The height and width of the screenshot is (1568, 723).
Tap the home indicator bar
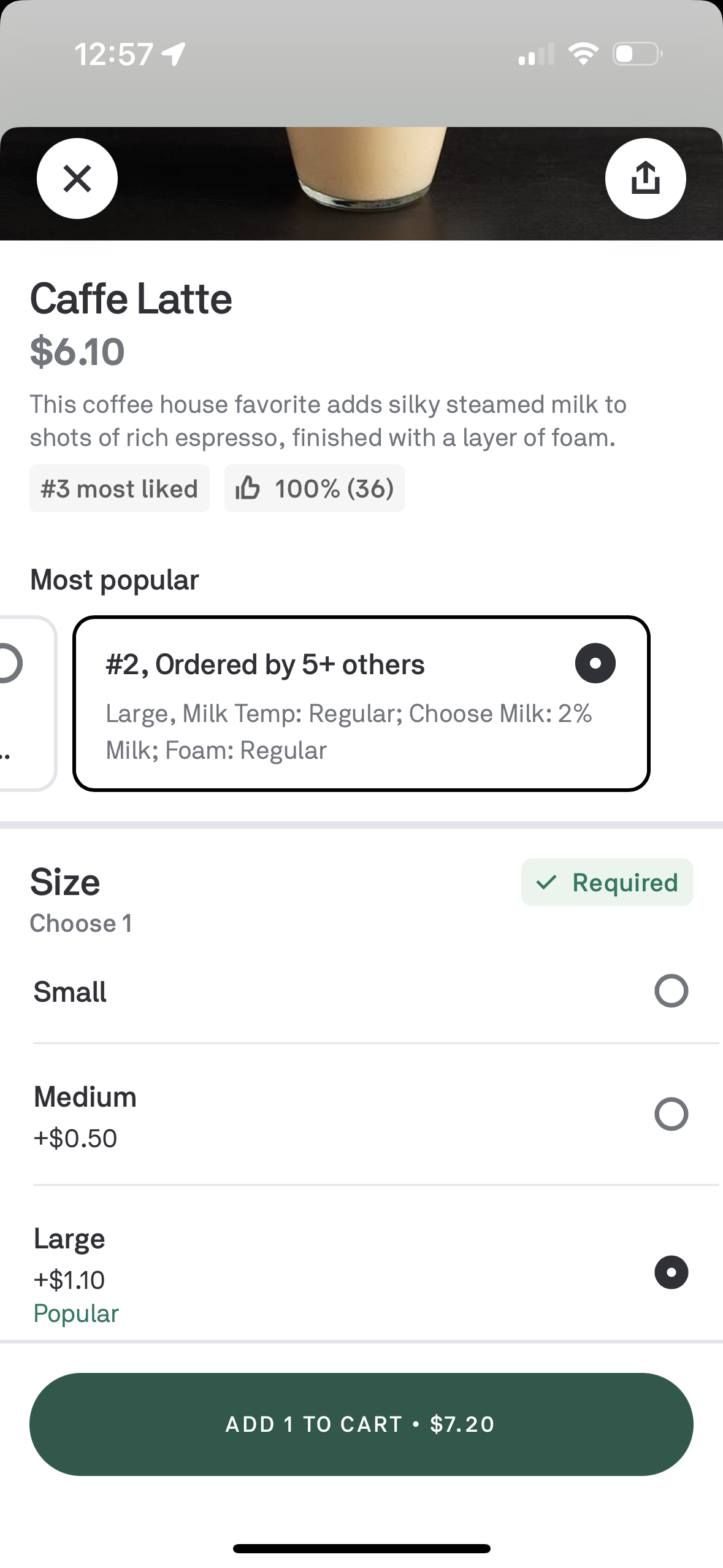point(362,1548)
